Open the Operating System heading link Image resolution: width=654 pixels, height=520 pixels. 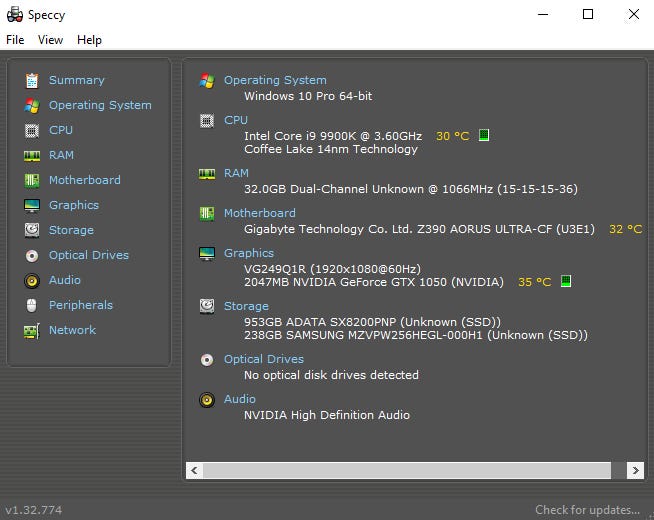(x=275, y=80)
